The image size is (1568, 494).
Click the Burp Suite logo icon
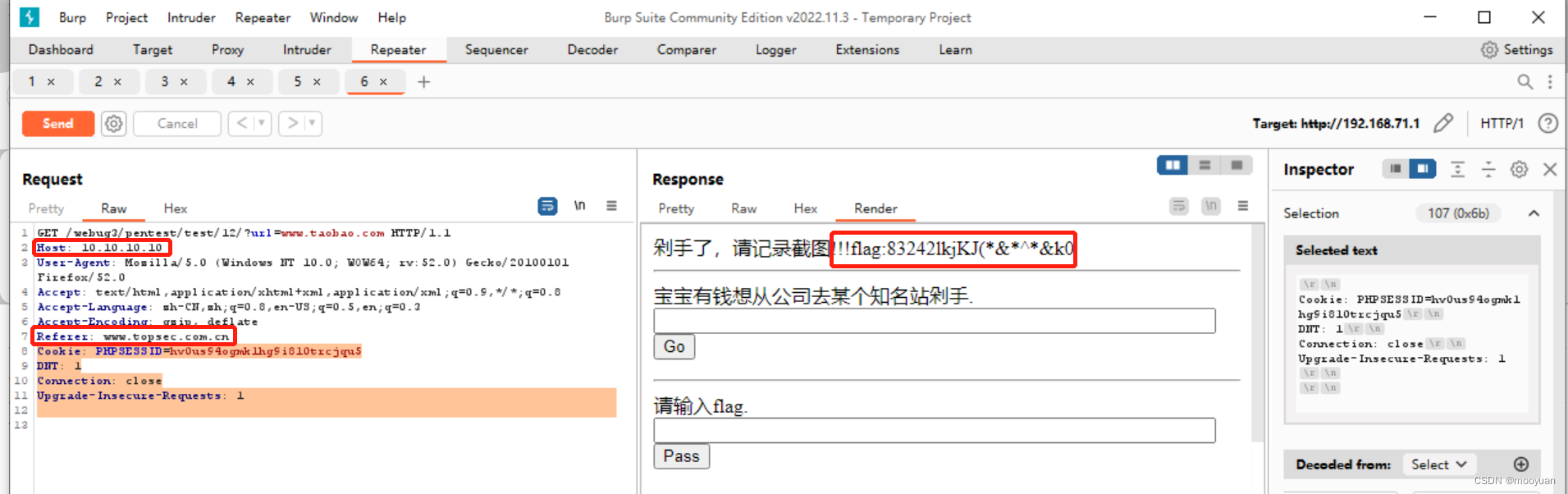[x=29, y=16]
